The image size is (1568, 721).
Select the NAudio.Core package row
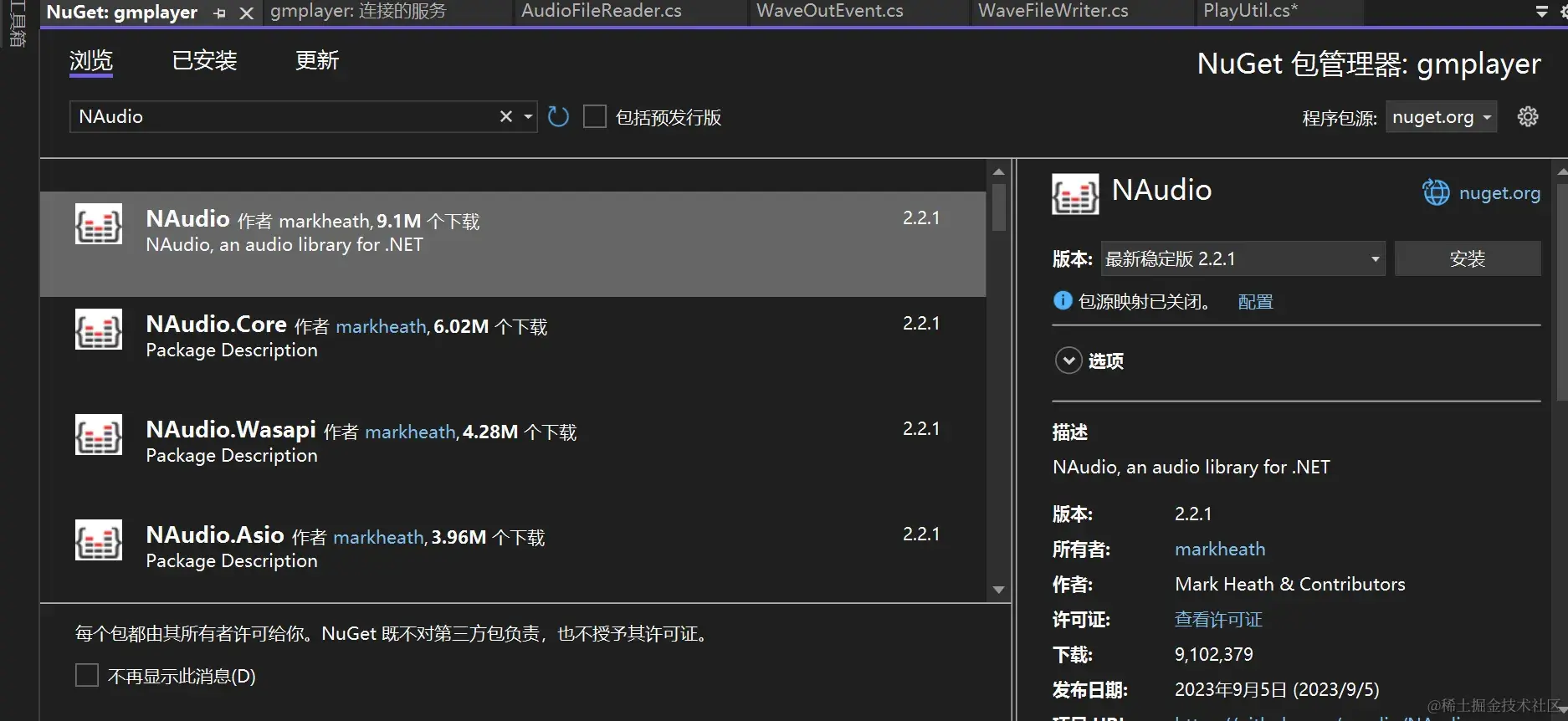(x=513, y=349)
